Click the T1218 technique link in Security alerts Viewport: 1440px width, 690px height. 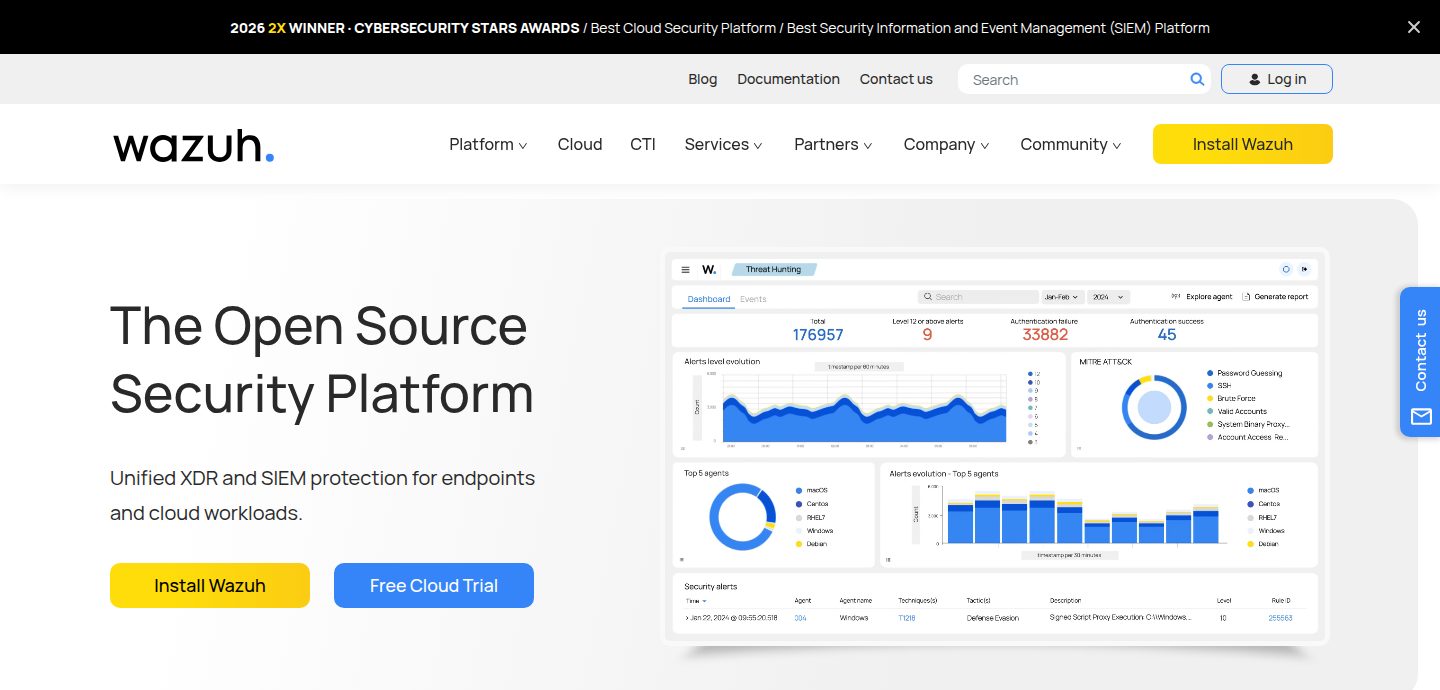pos(906,618)
